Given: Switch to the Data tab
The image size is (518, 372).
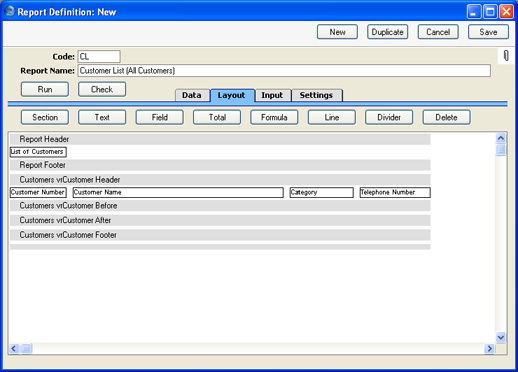Looking at the screenshot, I should [192, 95].
